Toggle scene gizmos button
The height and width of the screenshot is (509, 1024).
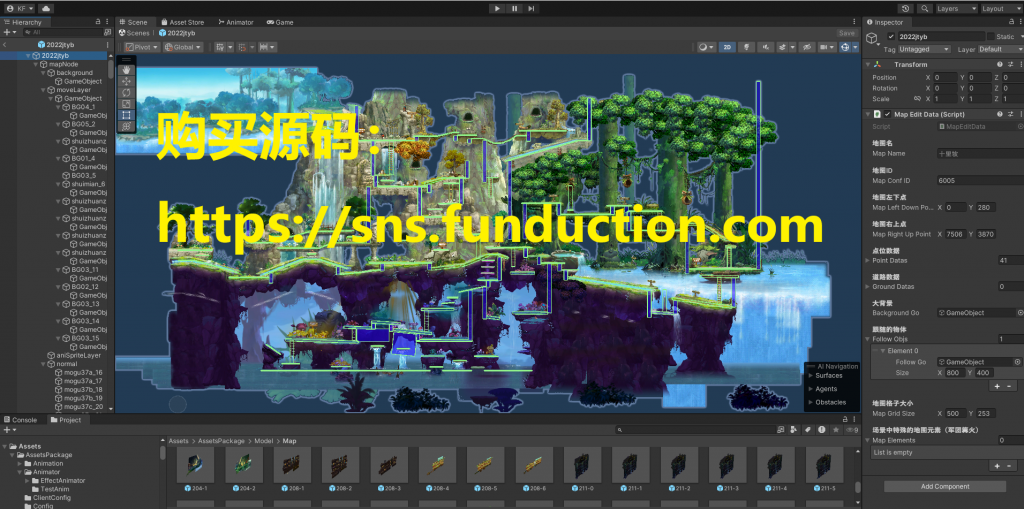coord(847,47)
